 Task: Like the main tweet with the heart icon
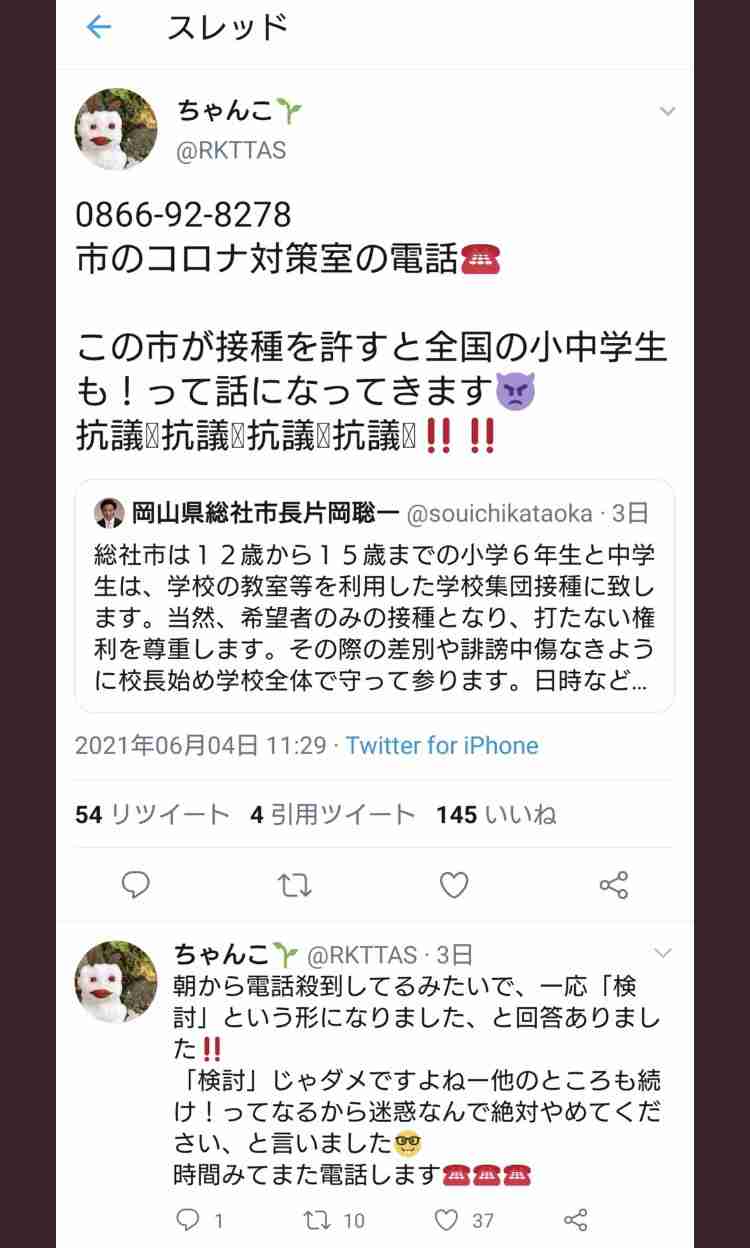[x=454, y=884]
